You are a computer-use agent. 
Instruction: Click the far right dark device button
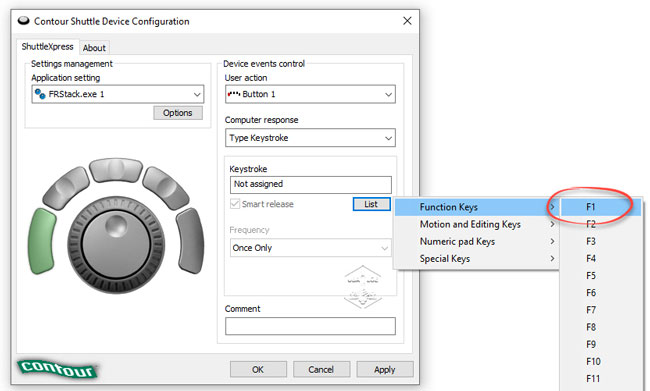(191, 241)
